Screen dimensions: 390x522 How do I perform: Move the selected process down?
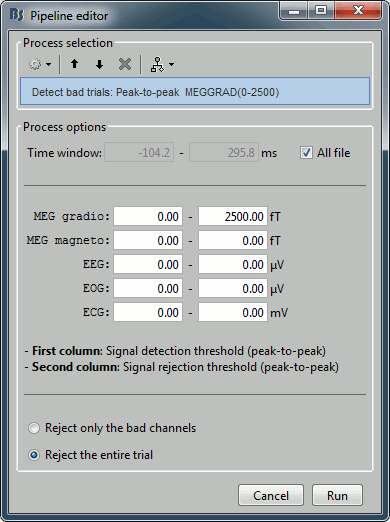[x=99, y=64]
